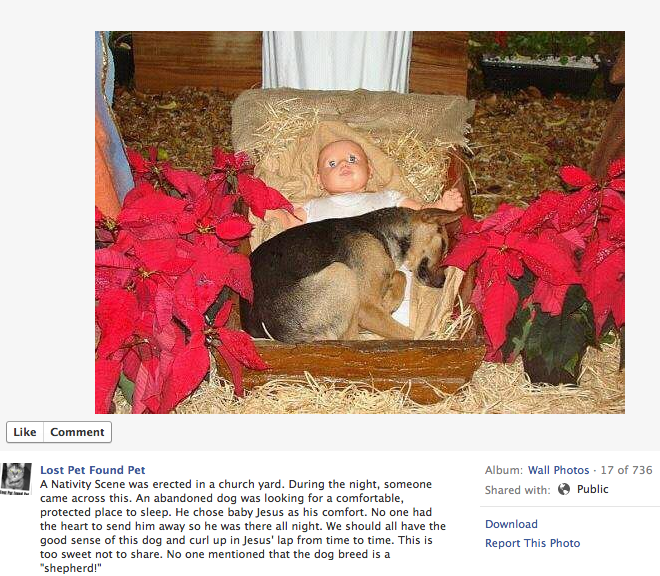Click the Public globe icon

click(564, 489)
